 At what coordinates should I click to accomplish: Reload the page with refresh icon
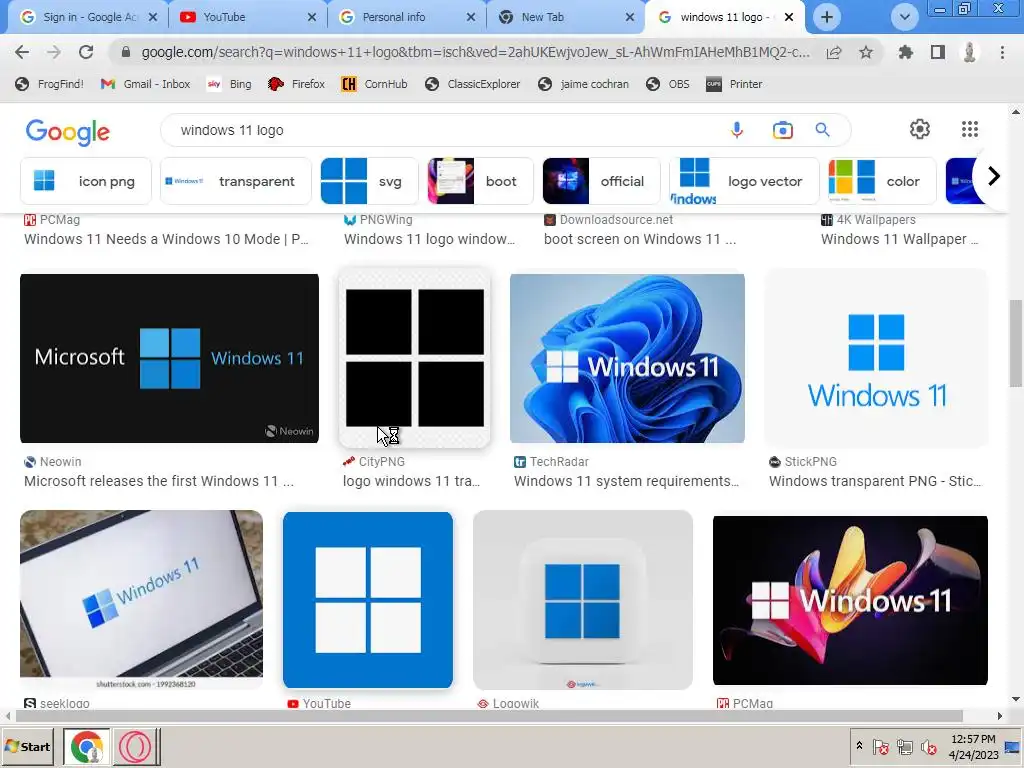point(86,52)
